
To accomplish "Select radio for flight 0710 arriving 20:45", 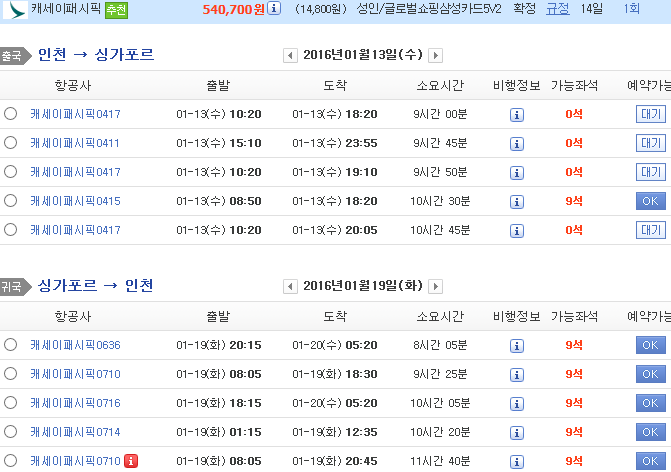I will pyautogui.click(x=10, y=460).
